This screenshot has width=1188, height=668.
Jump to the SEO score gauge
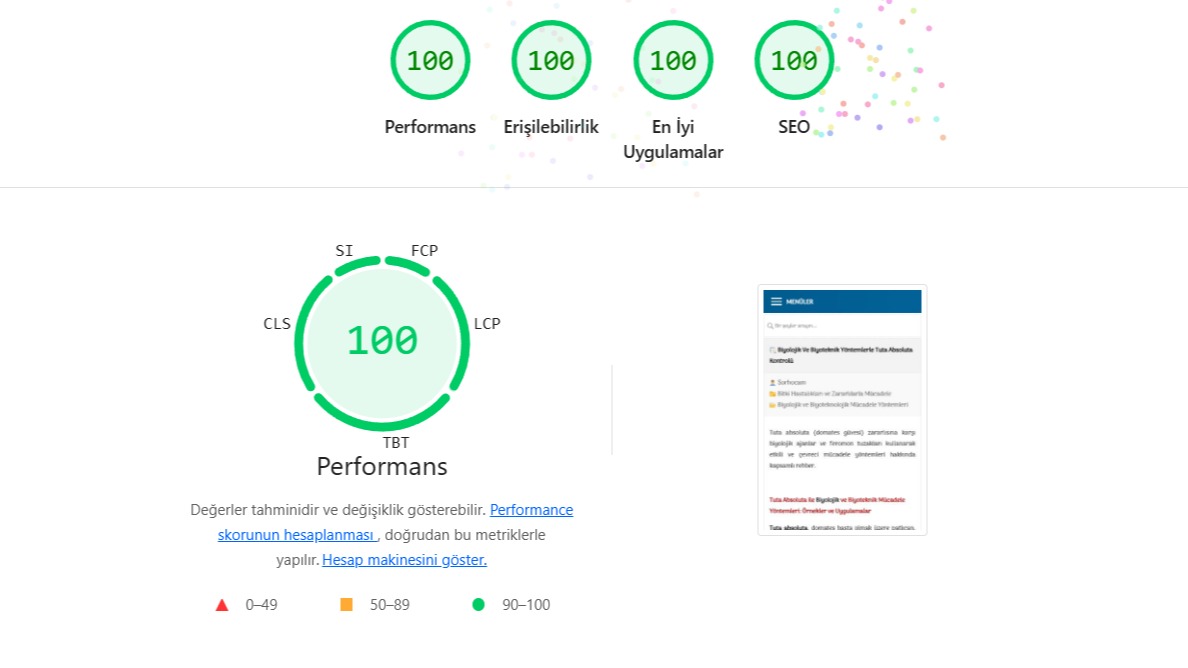[794, 61]
